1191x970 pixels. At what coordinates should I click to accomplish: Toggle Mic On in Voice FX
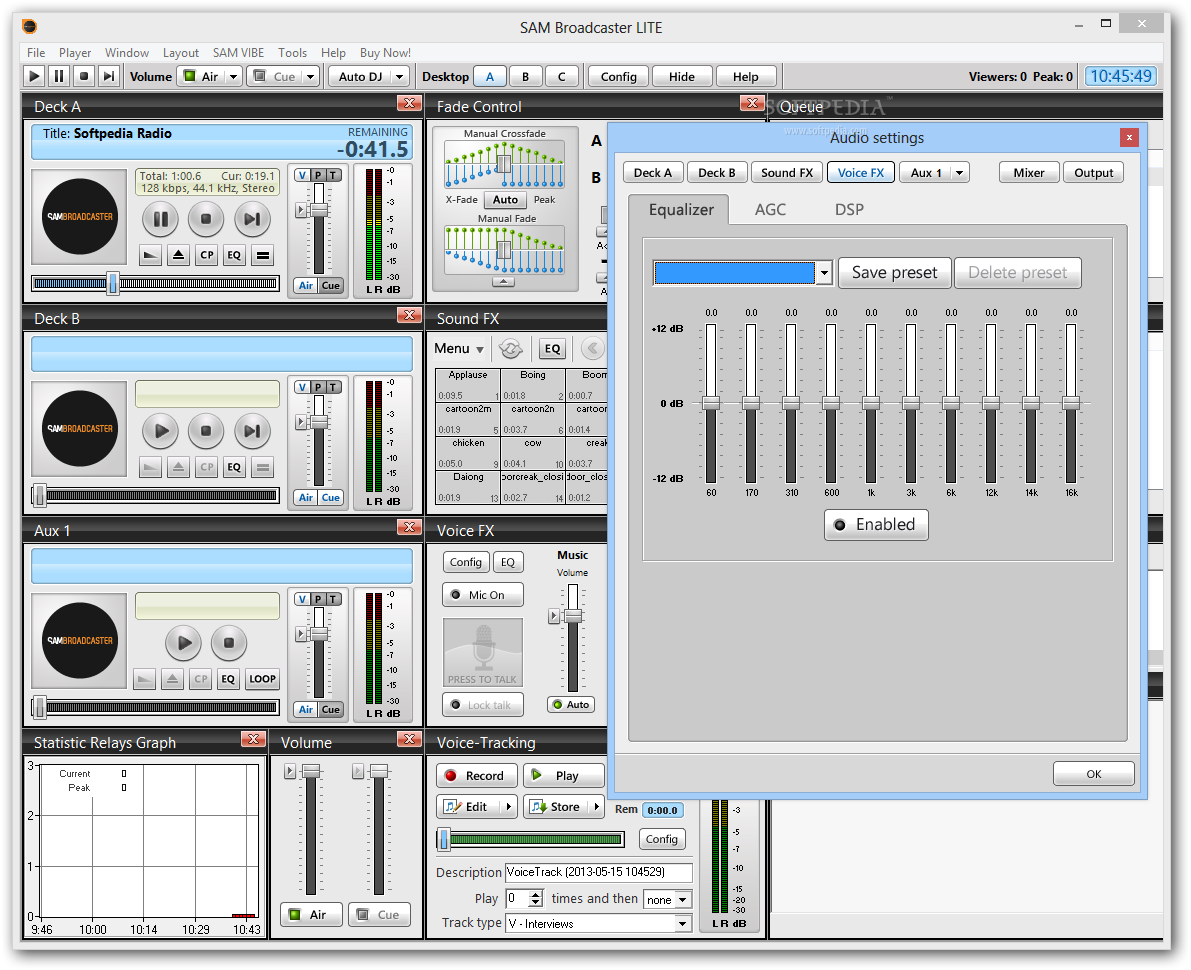coord(483,595)
